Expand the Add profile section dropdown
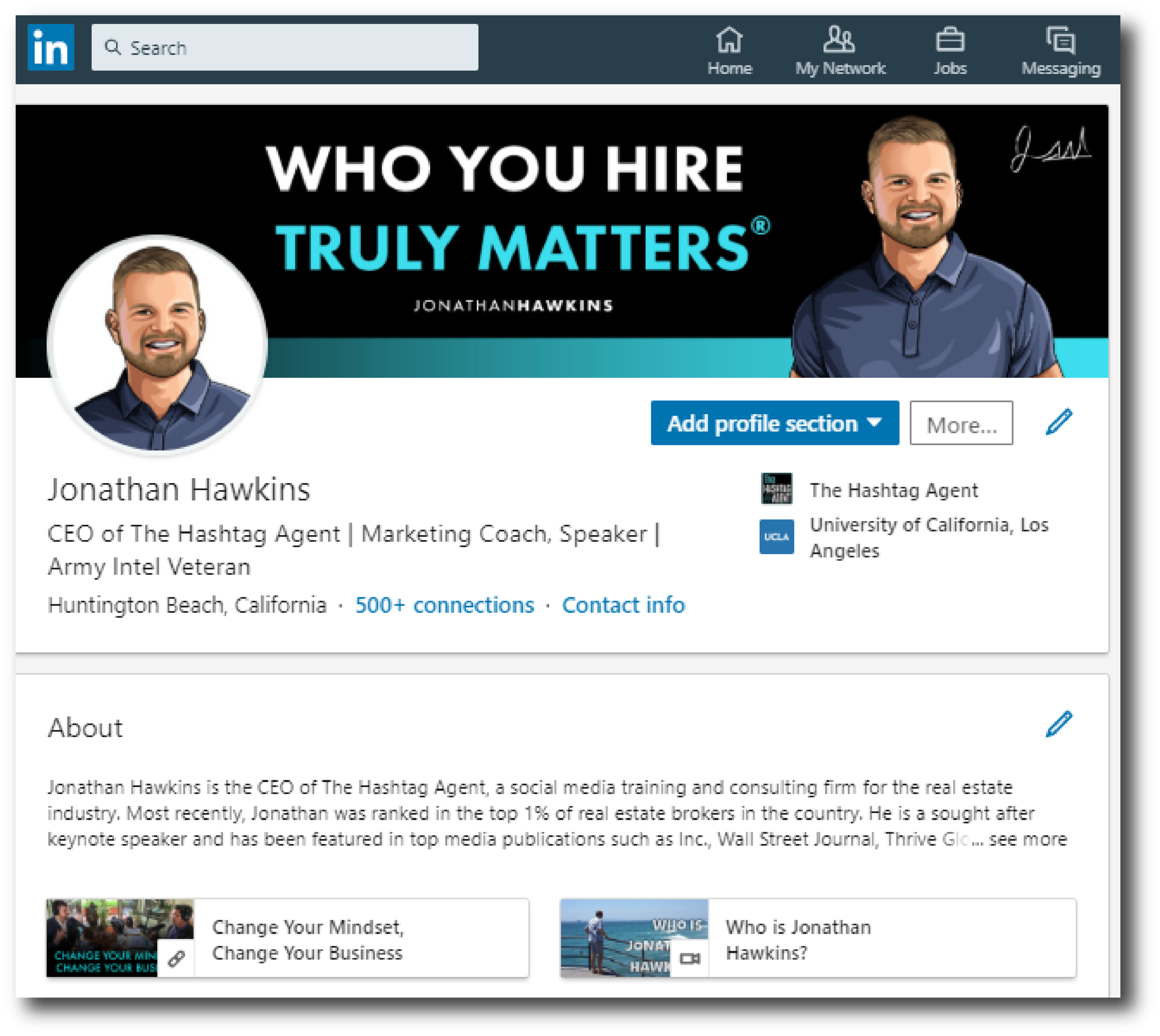 point(774,423)
